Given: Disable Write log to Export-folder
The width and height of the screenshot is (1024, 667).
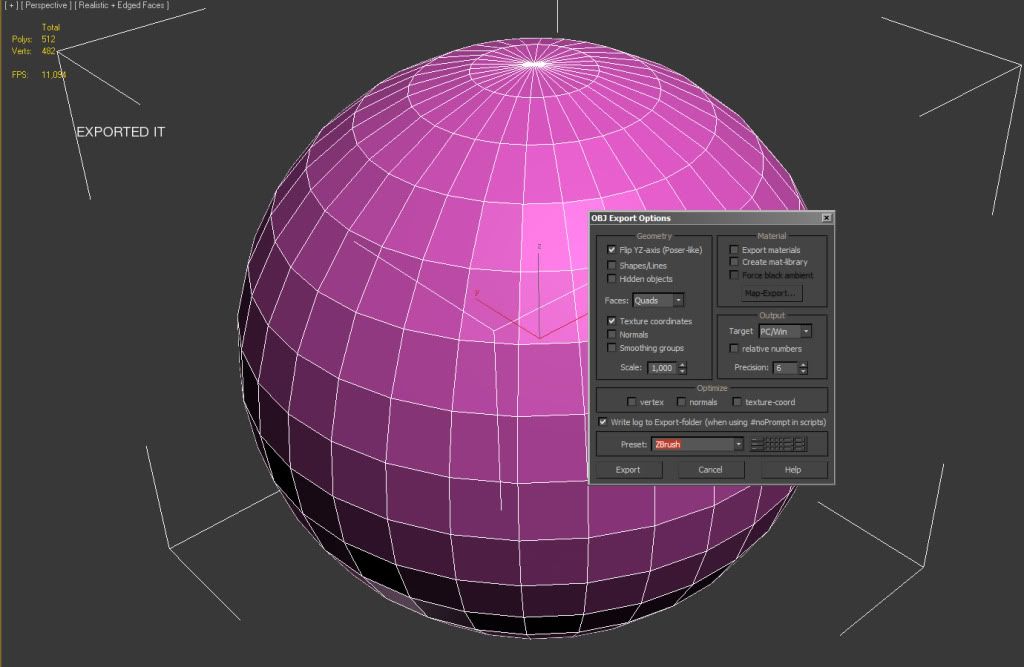Looking at the screenshot, I should (603, 421).
